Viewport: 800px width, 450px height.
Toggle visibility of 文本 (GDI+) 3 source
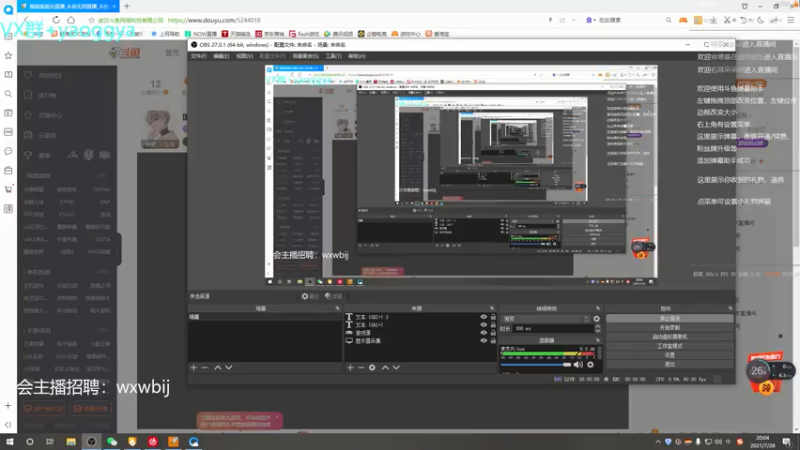(484, 317)
